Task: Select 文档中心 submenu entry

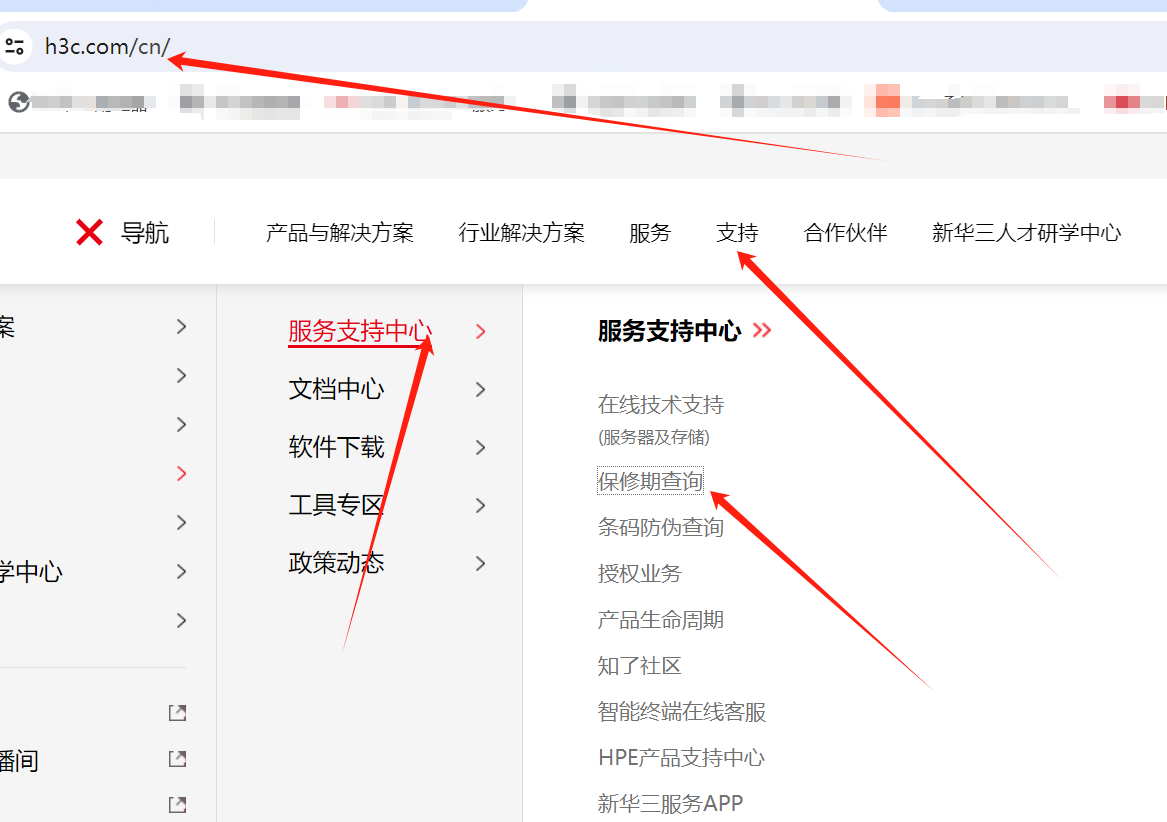Action: (336, 389)
